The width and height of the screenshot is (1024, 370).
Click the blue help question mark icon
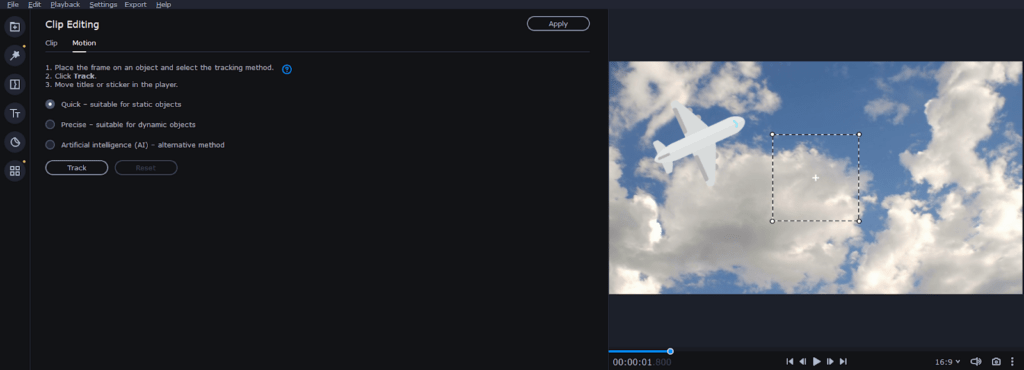click(x=287, y=69)
